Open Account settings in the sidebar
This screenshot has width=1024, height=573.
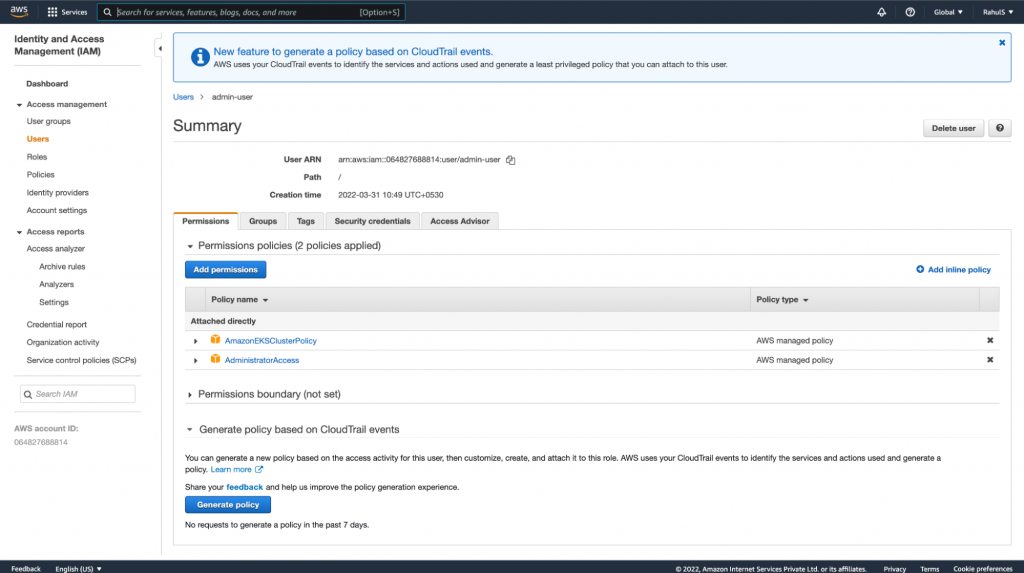(x=57, y=210)
